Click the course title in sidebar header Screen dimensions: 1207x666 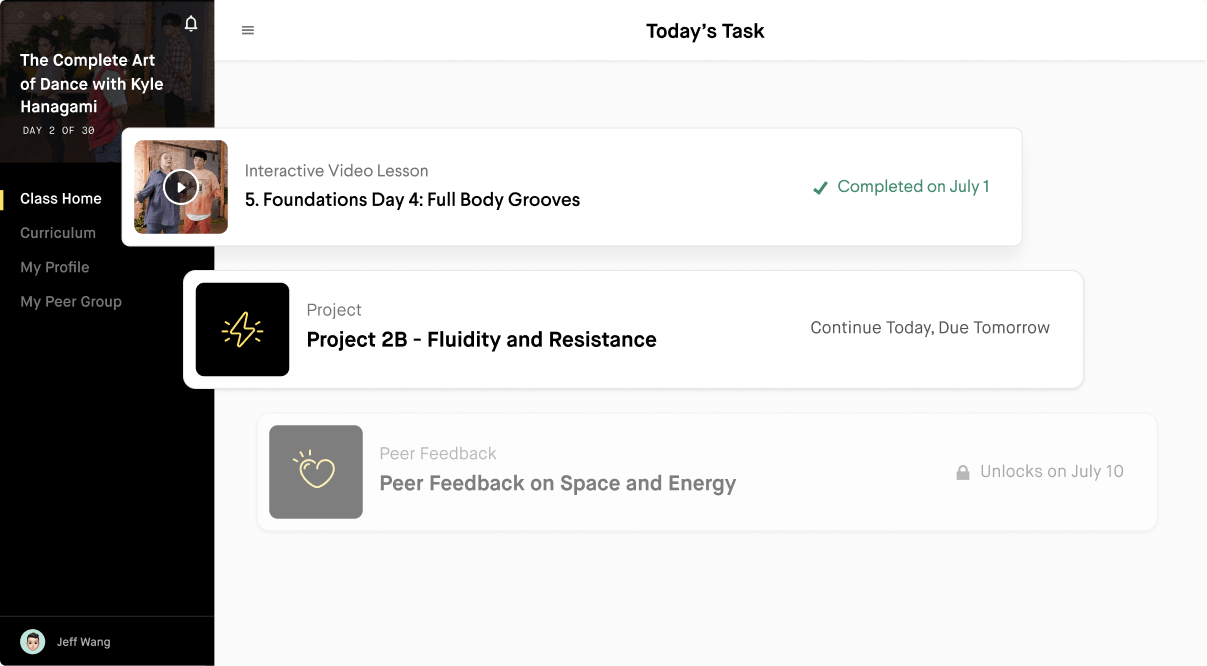91,84
